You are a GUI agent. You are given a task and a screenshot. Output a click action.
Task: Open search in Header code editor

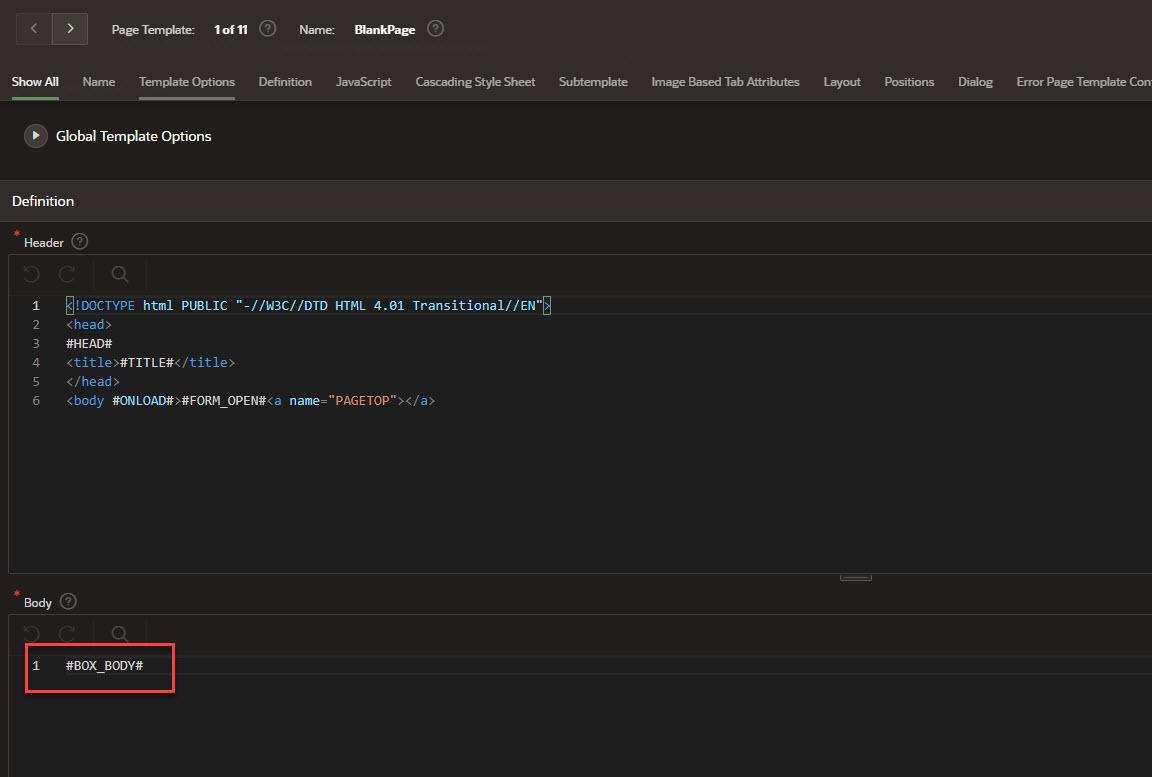point(120,274)
